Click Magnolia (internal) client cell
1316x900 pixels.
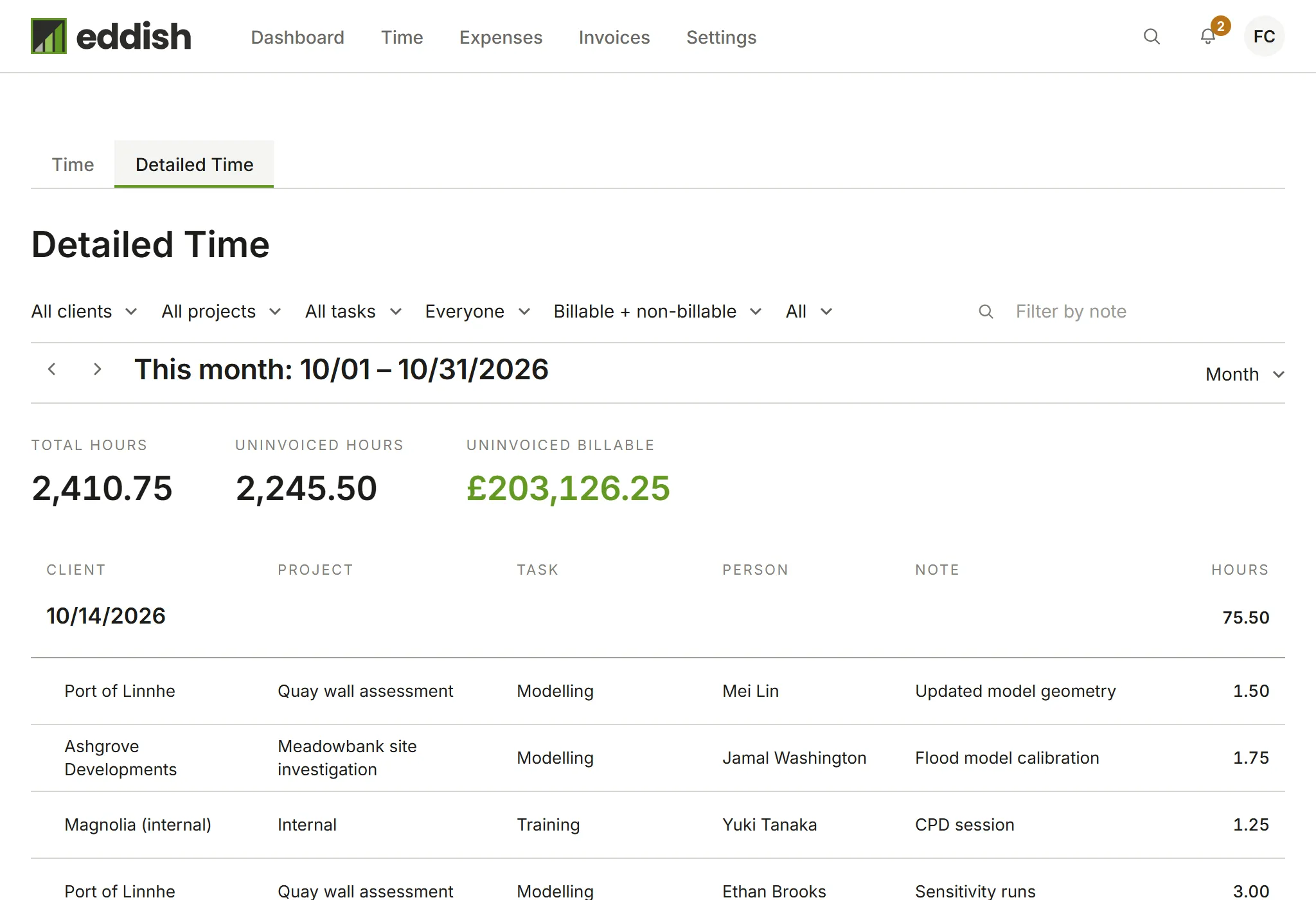pos(138,825)
